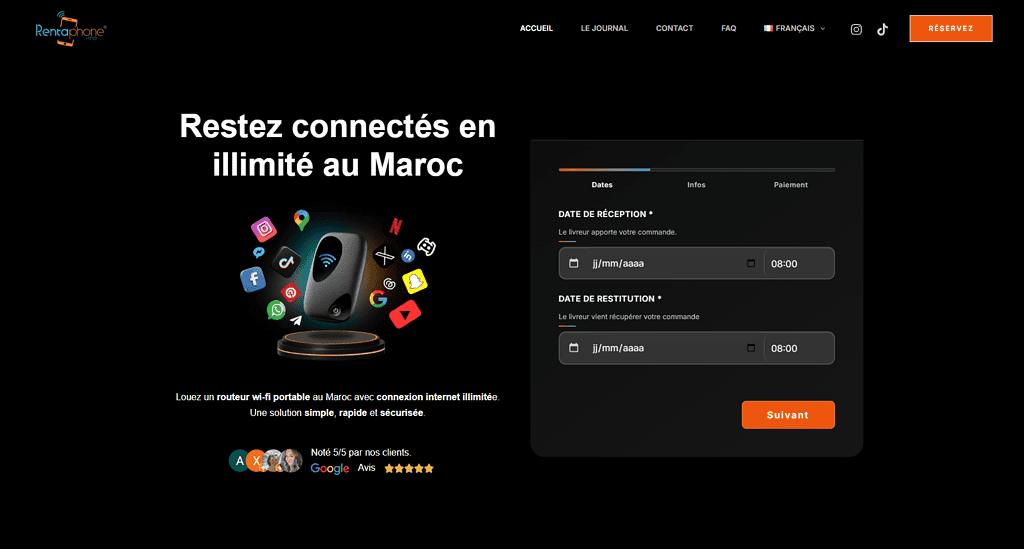
Task: Open the TikTok icon in header
Action: pyautogui.click(x=882, y=29)
